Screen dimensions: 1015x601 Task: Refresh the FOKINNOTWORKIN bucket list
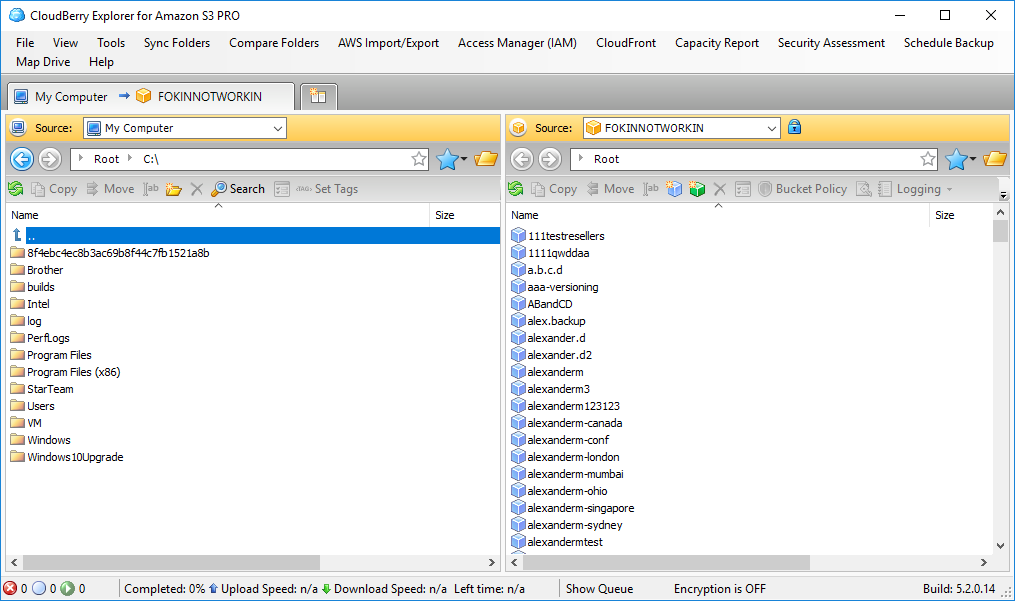click(x=516, y=188)
